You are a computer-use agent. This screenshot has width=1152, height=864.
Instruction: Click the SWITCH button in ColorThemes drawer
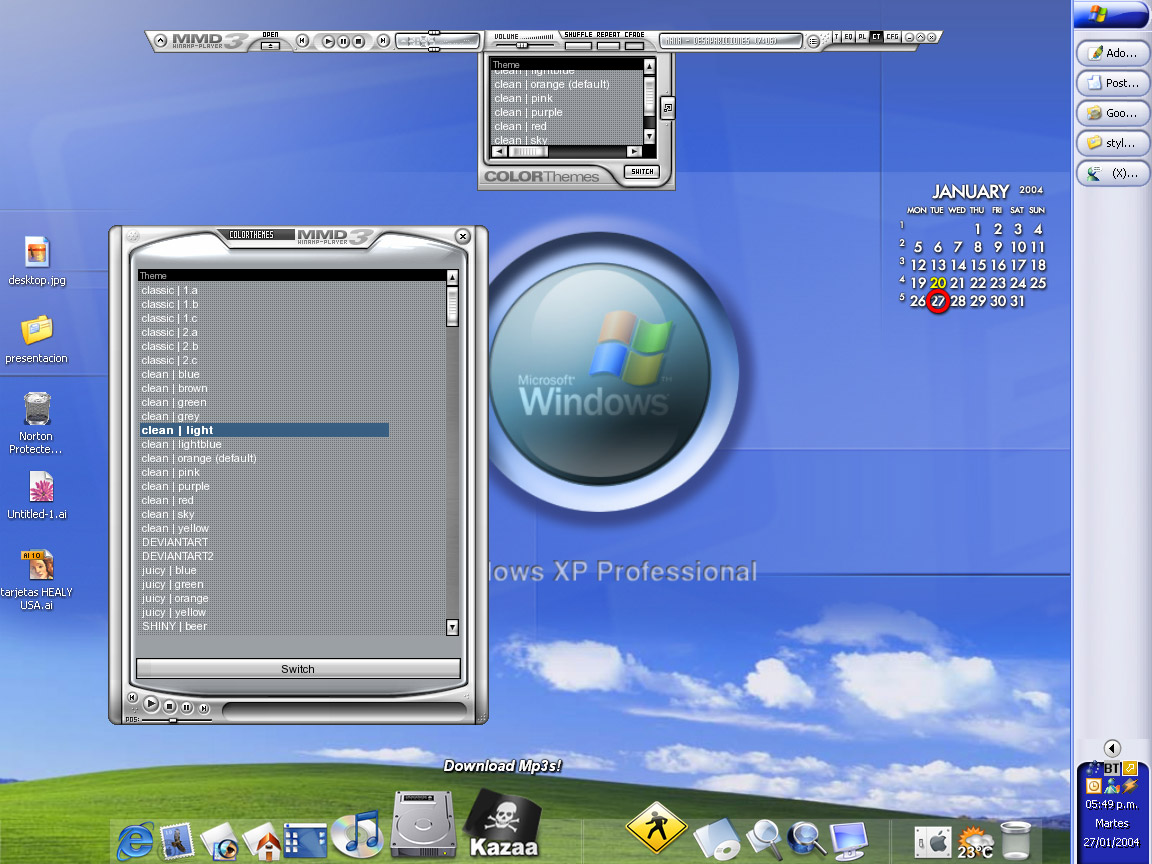[642, 171]
